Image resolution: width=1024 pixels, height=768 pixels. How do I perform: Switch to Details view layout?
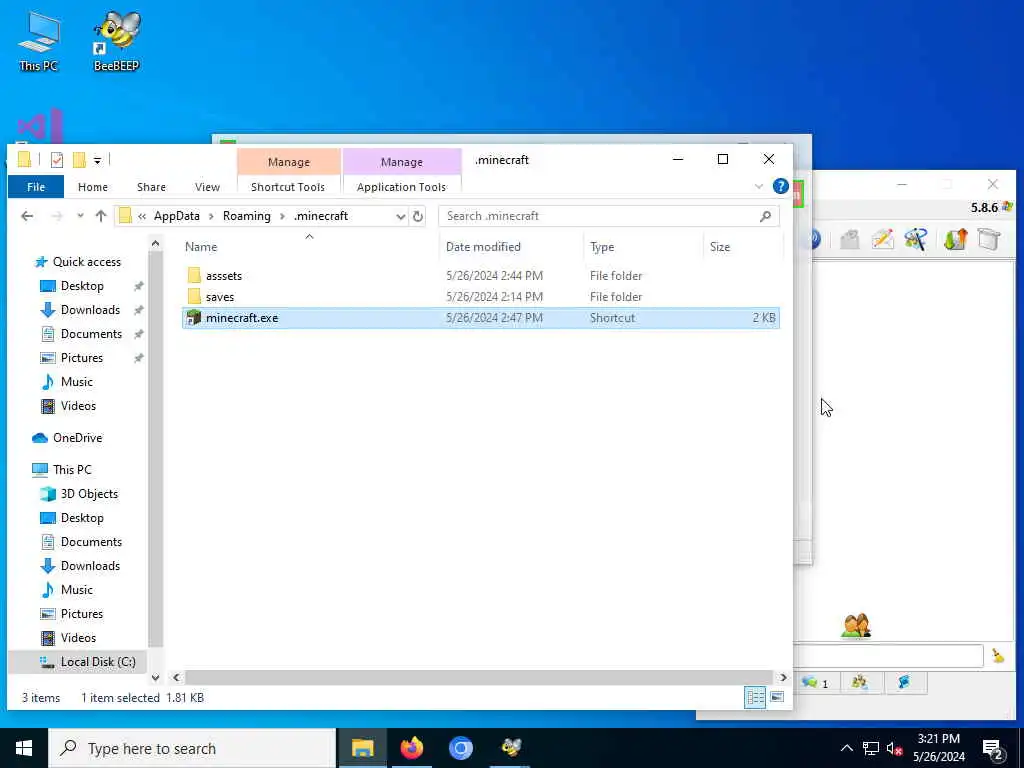tap(755, 697)
